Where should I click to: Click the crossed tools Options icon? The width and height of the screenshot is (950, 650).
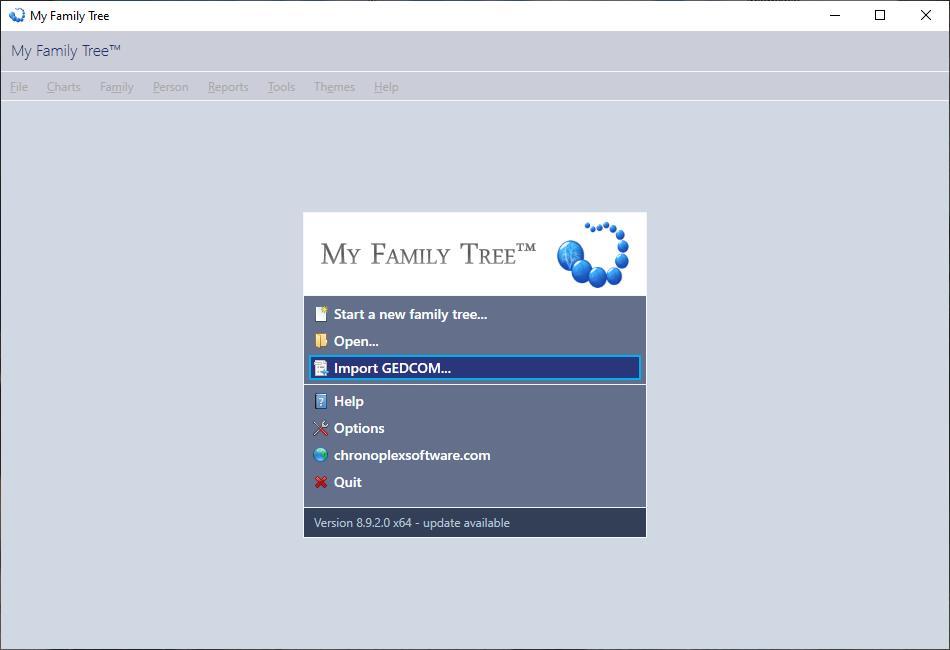tap(321, 428)
